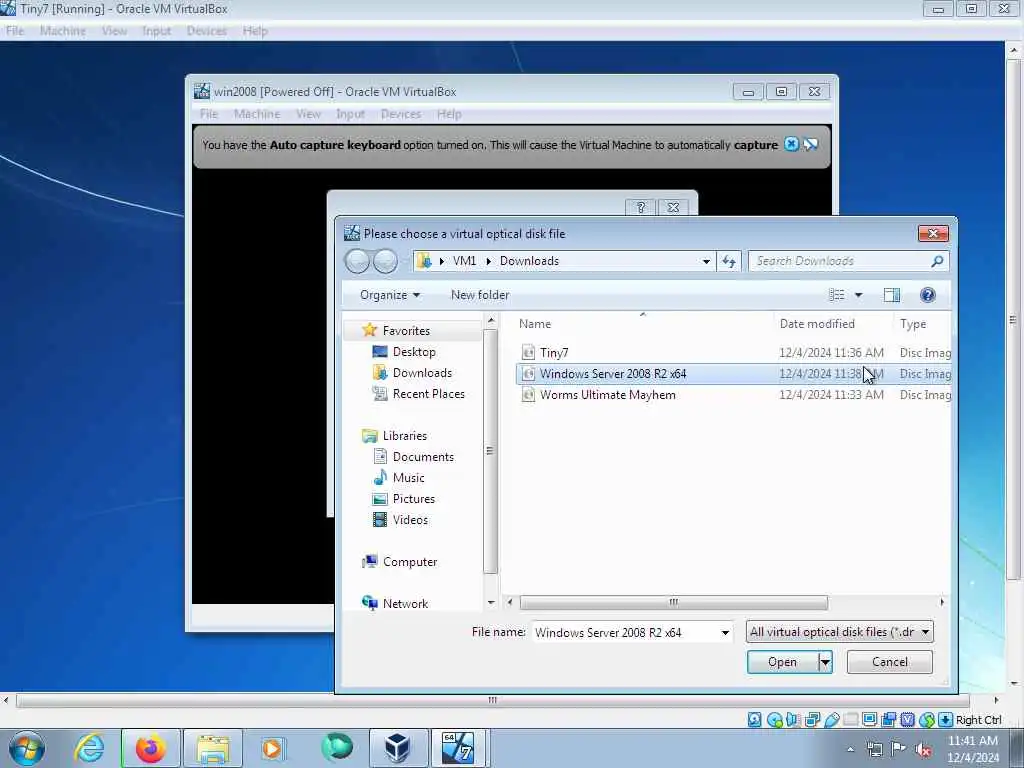Click the Downloads breadcrumb in address bar
Viewport: 1024px width, 768px height.
tap(529, 261)
